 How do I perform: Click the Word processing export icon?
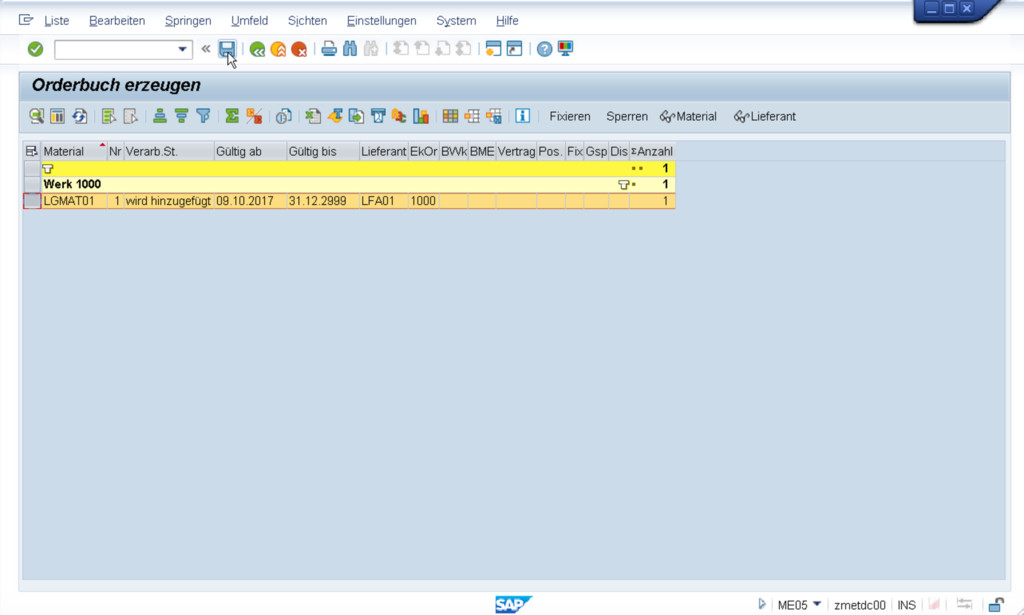point(335,116)
